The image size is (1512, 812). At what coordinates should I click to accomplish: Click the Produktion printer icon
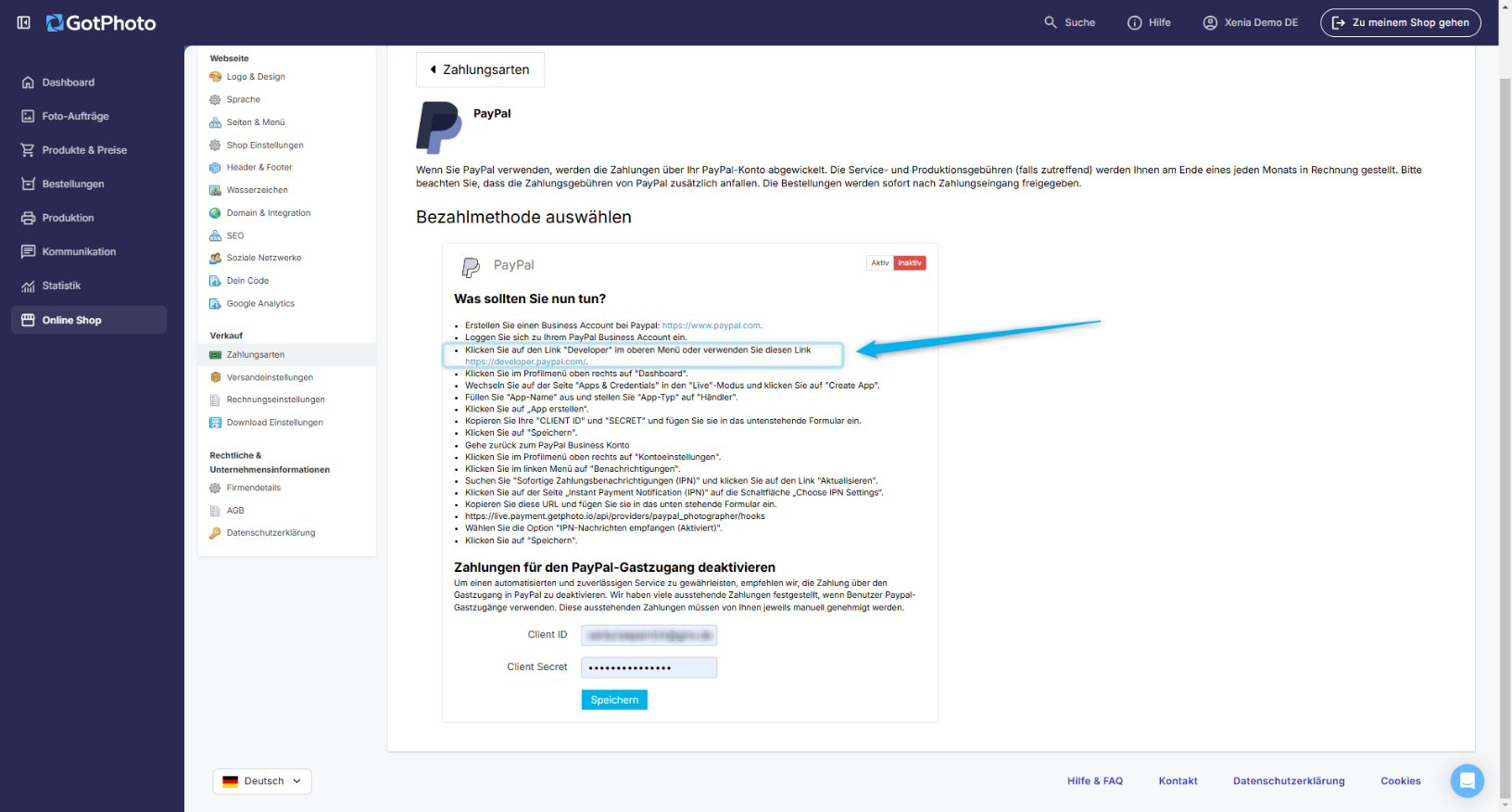tap(28, 218)
